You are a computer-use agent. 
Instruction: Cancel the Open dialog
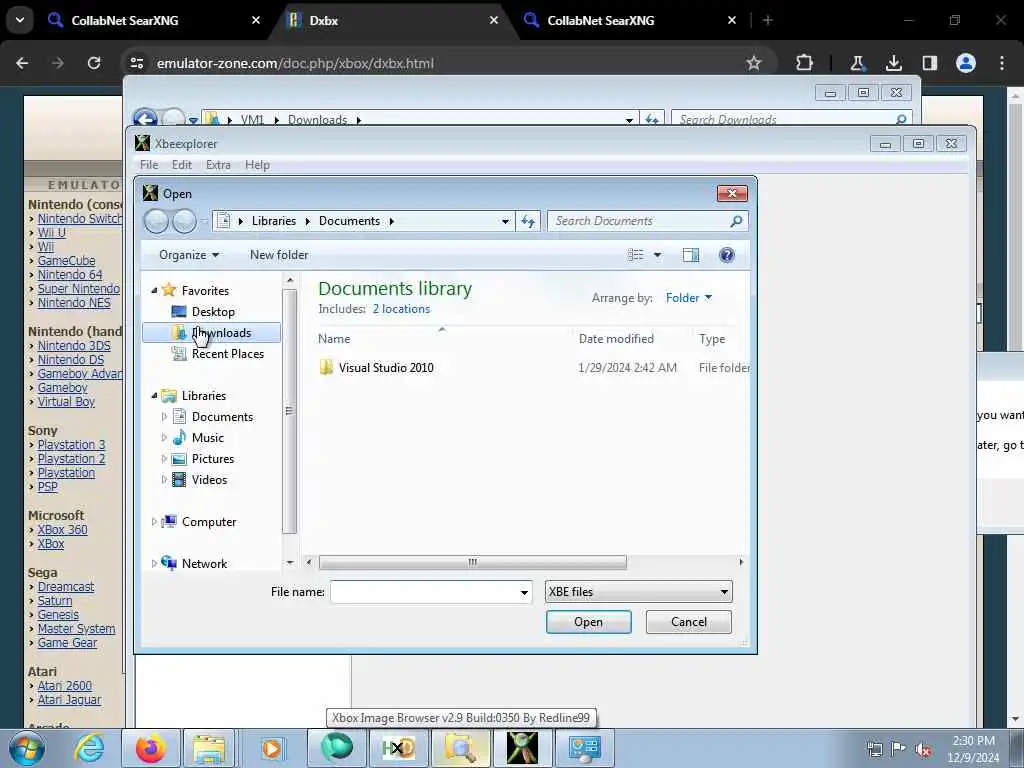688,622
